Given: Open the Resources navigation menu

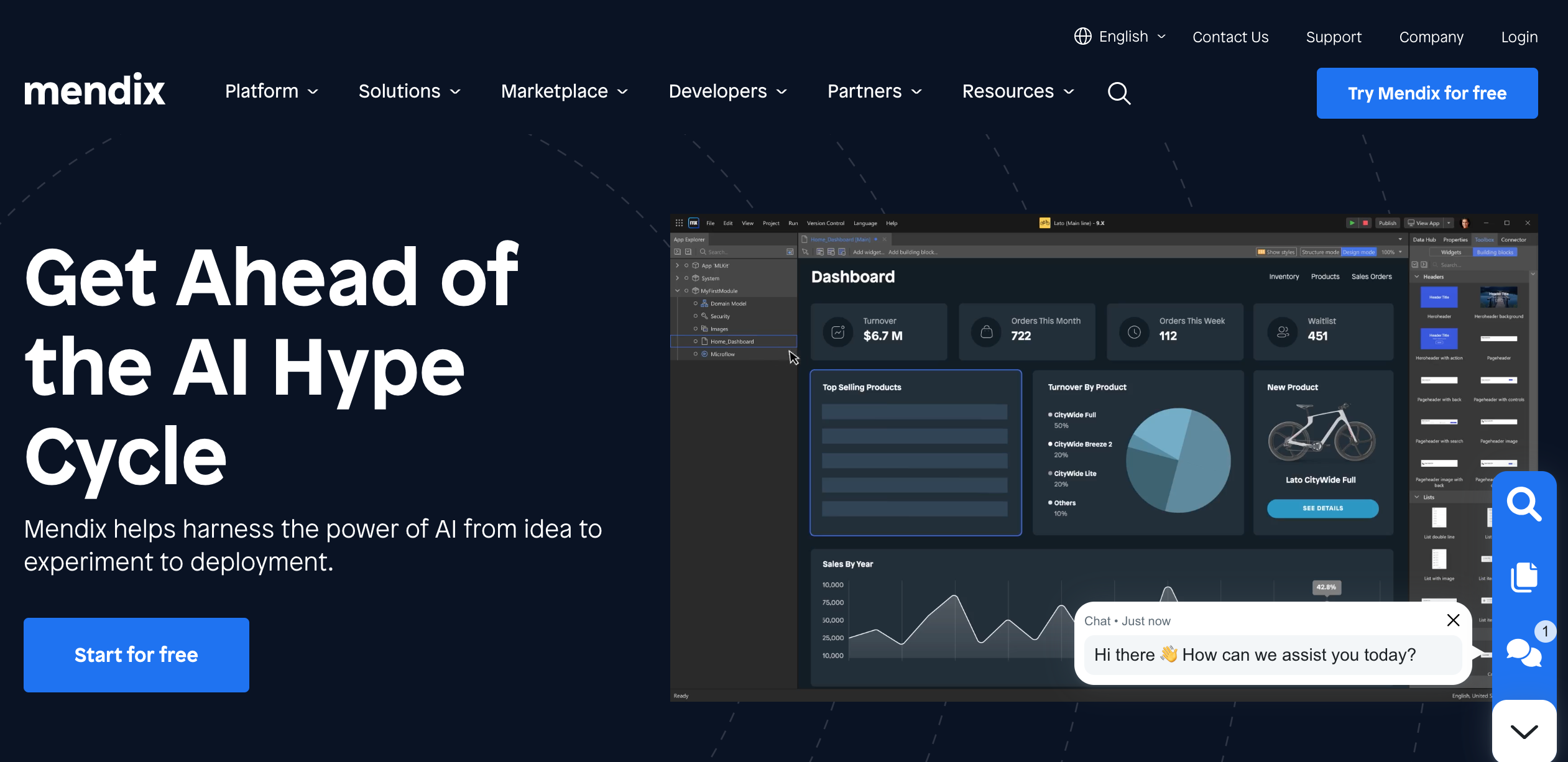Looking at the screenshot, I should [x=1018, y=91].
